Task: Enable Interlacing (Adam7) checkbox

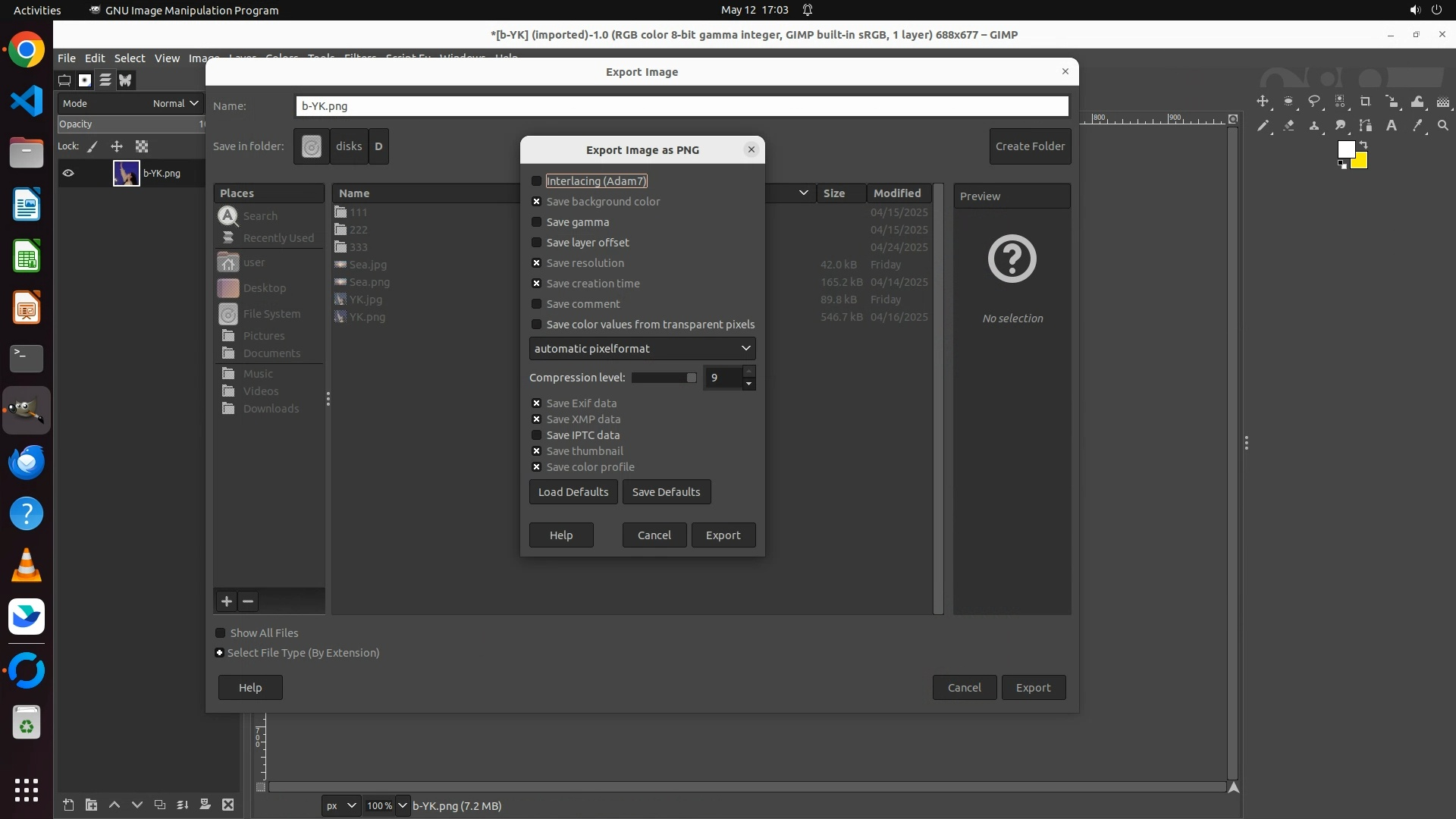Action: (537, 181)
